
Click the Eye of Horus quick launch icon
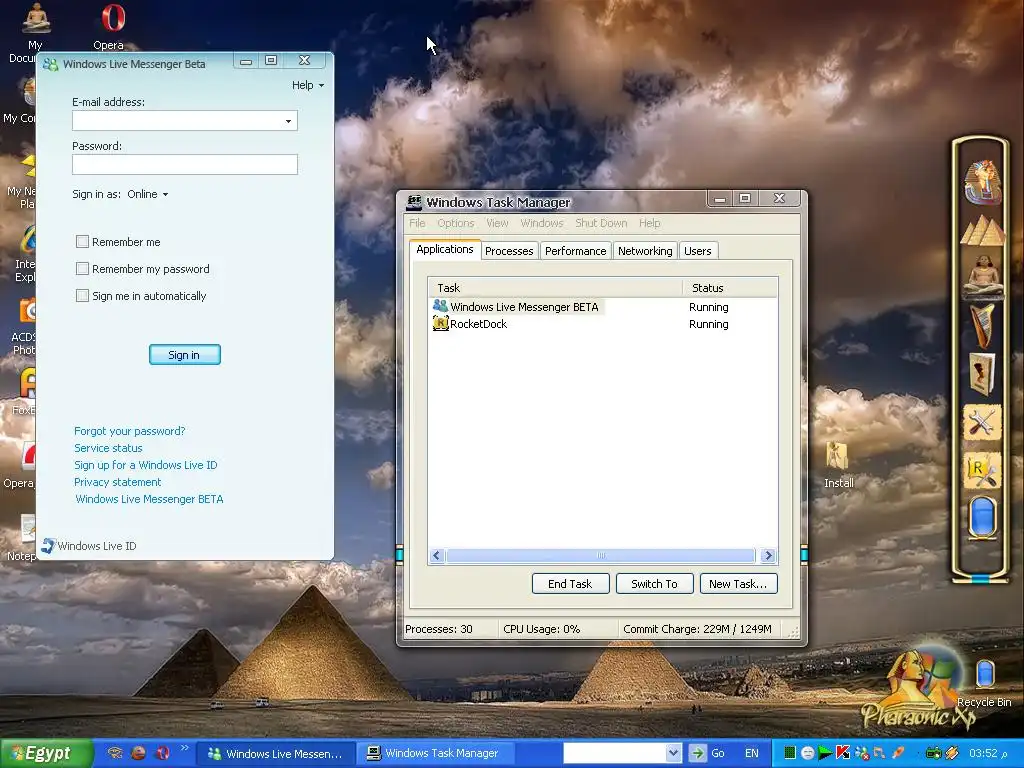(x=115, y=753)
